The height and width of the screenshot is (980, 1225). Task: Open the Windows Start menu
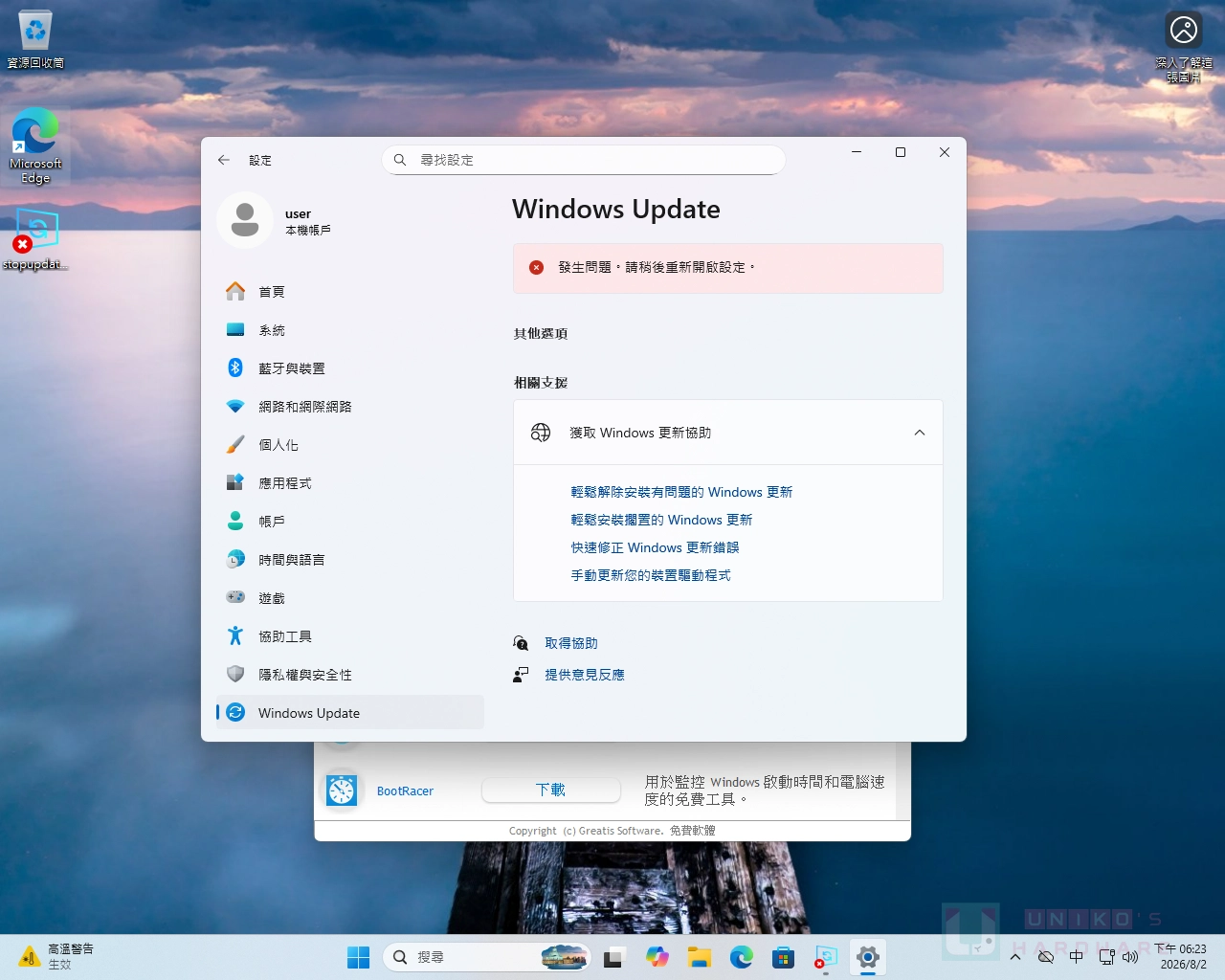click(x=359, y=957)
